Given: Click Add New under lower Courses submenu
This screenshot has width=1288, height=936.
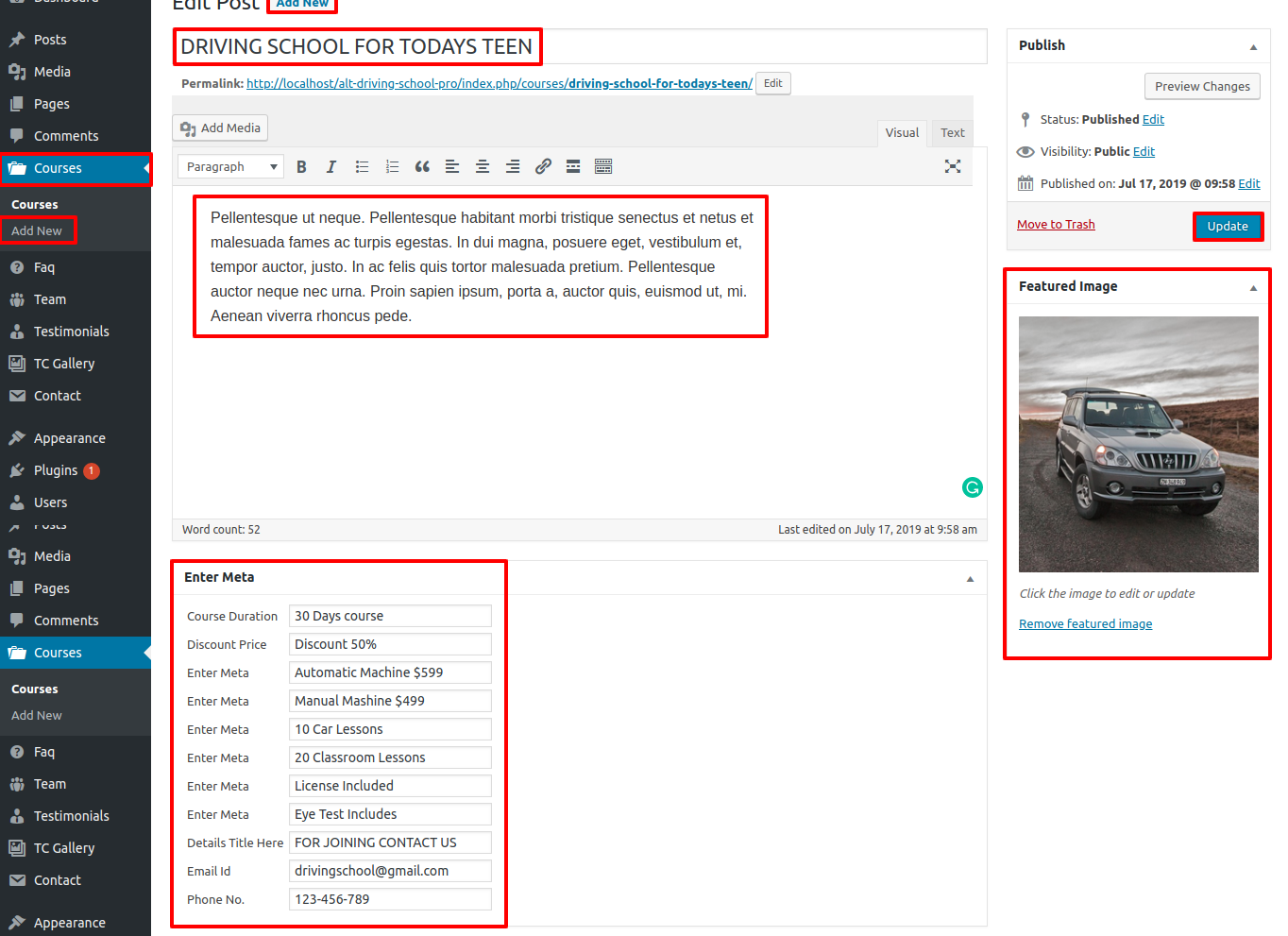Looking at the screenshot, I should point(37,715).
